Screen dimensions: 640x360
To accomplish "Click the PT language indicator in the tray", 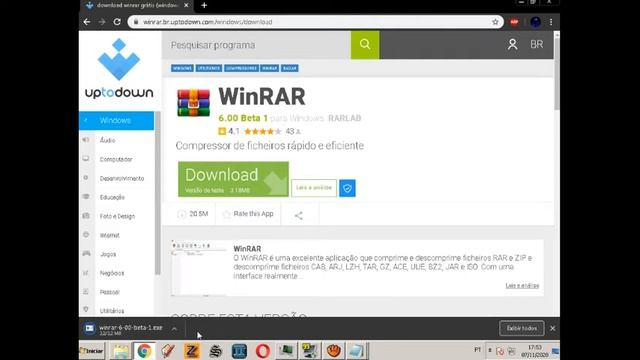I will pyautogui.click(x=478, y=350).
